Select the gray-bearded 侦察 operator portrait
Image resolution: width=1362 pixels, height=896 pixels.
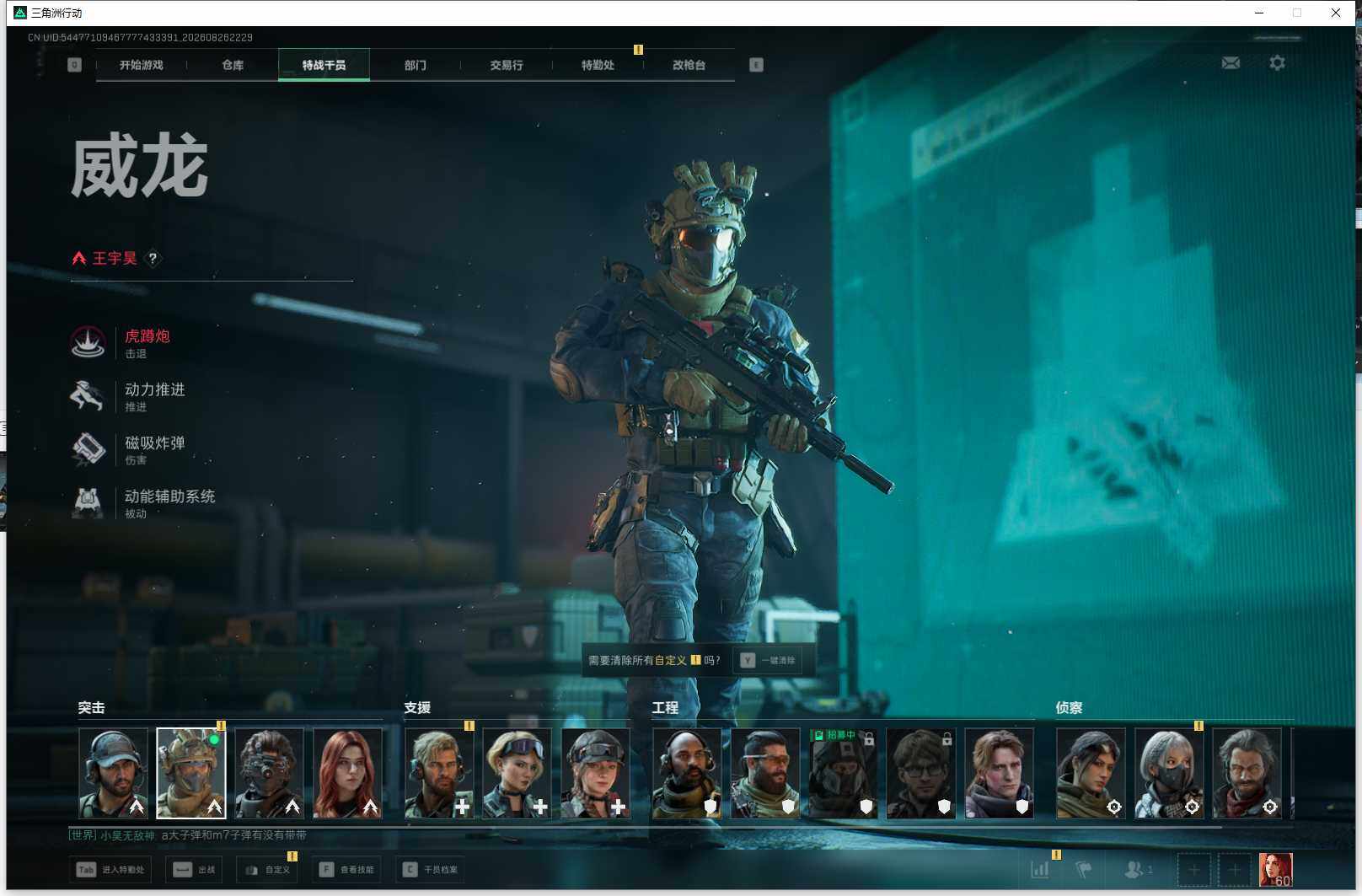(1247, 774)
